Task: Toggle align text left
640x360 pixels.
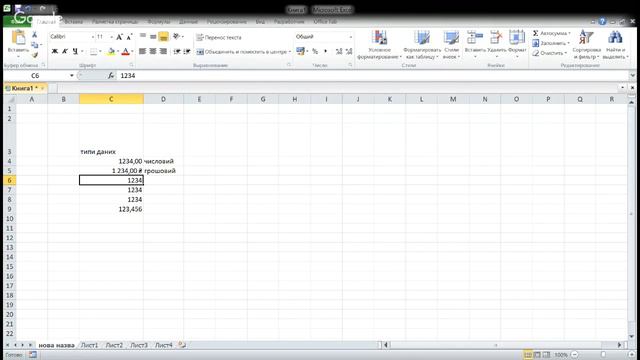Action: tap(142, 51)
